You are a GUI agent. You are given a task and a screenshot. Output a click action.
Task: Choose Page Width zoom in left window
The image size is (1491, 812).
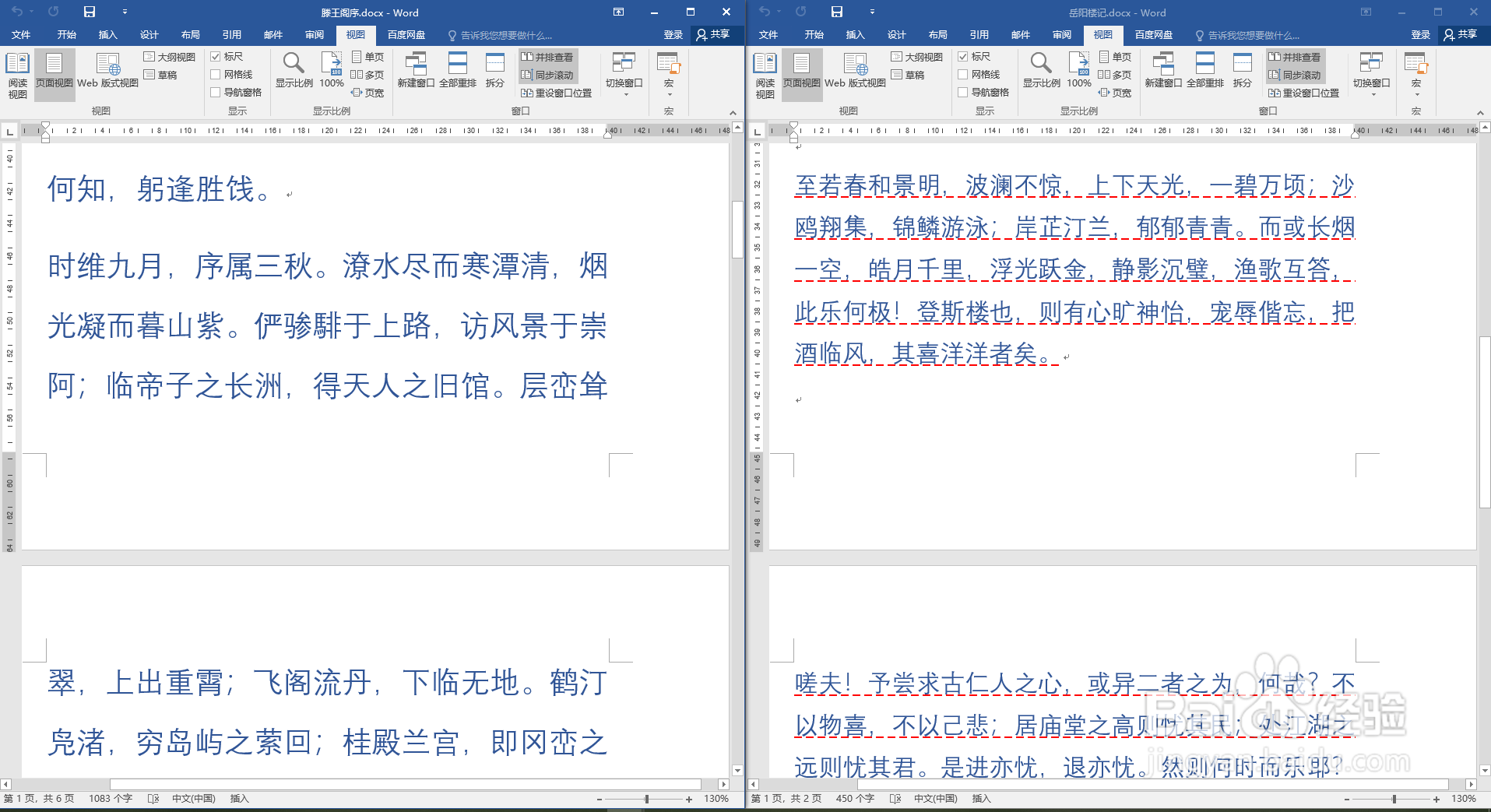367,93
